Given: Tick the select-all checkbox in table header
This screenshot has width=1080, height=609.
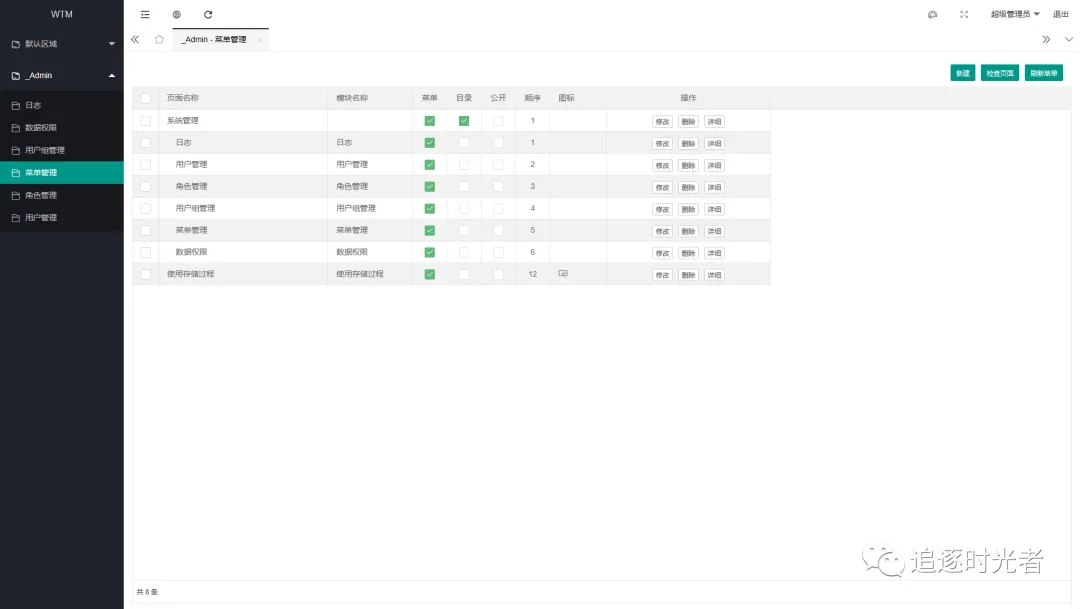Looking at the screenshot, I should 145,98.
